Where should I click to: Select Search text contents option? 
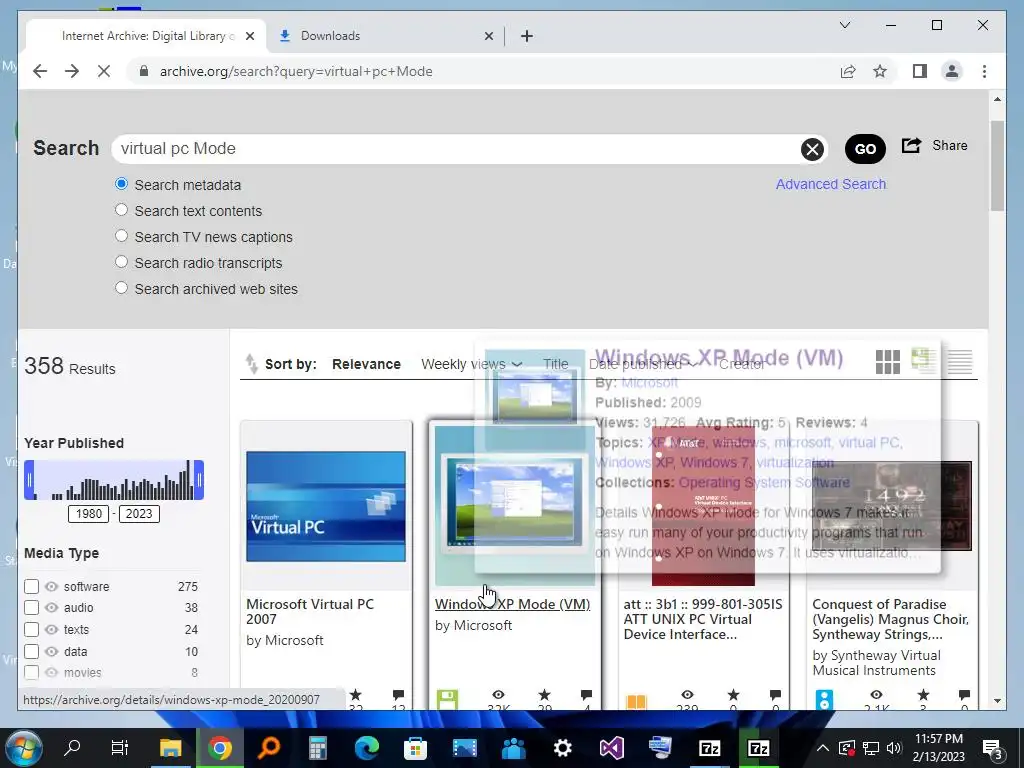click(121, 210)
